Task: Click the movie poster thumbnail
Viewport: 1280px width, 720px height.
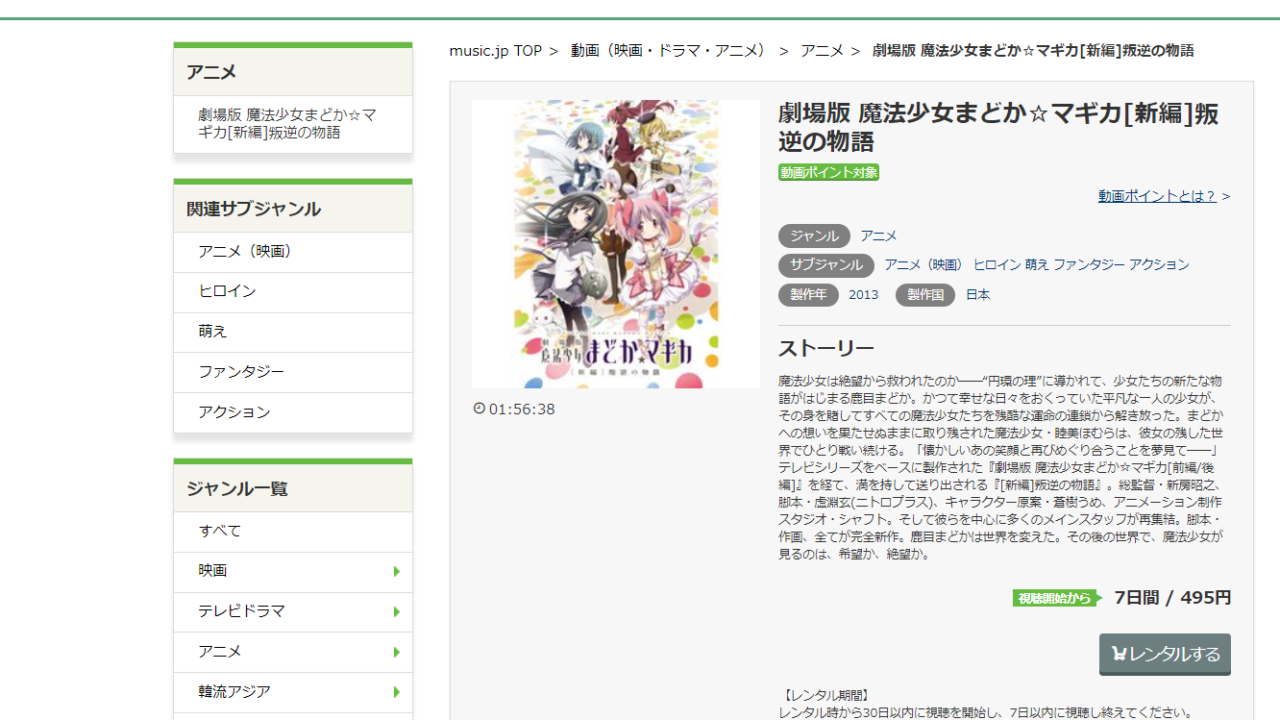Action: [x=616, y=244]
